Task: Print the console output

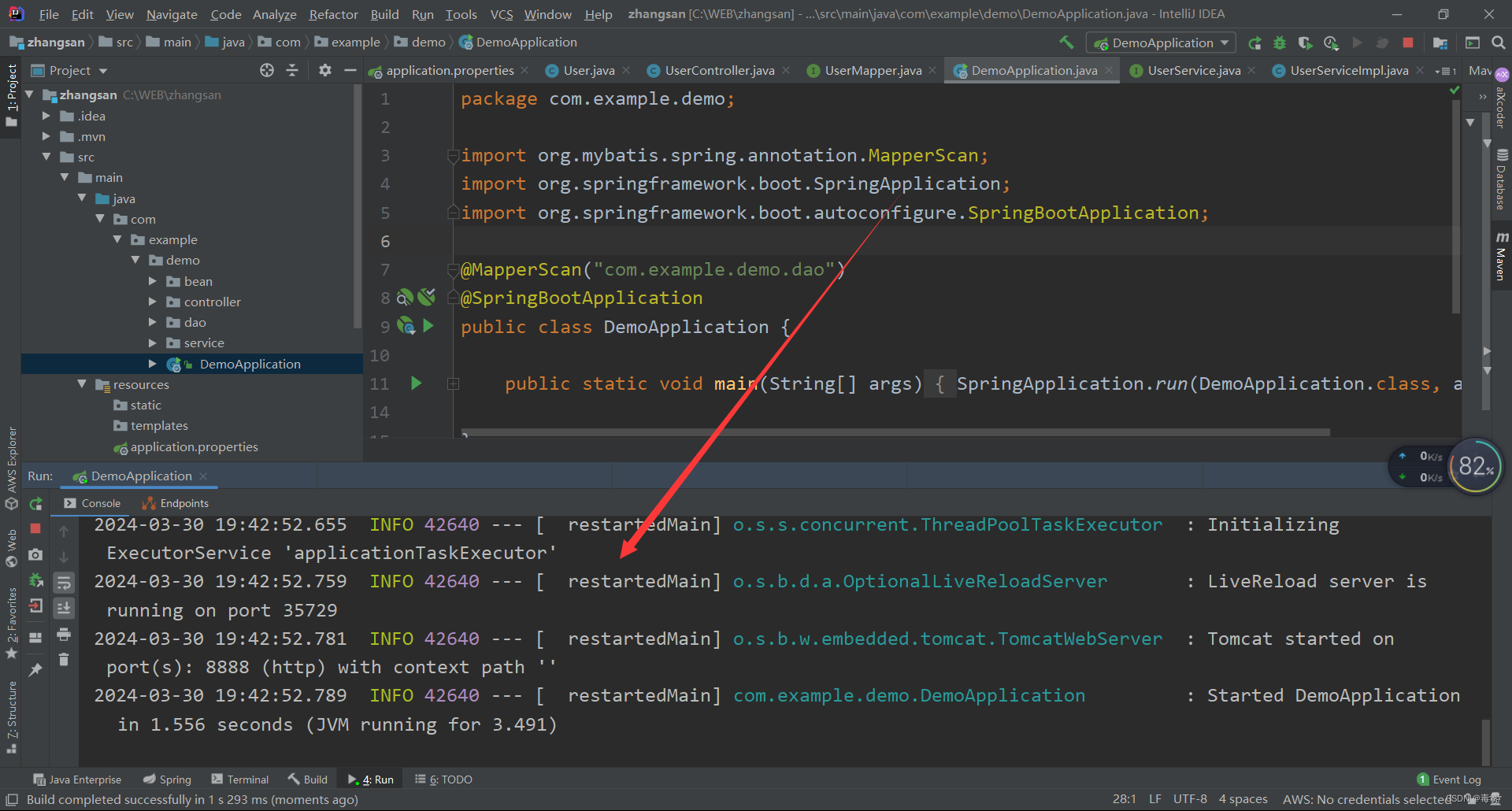Action: point(64,634)
